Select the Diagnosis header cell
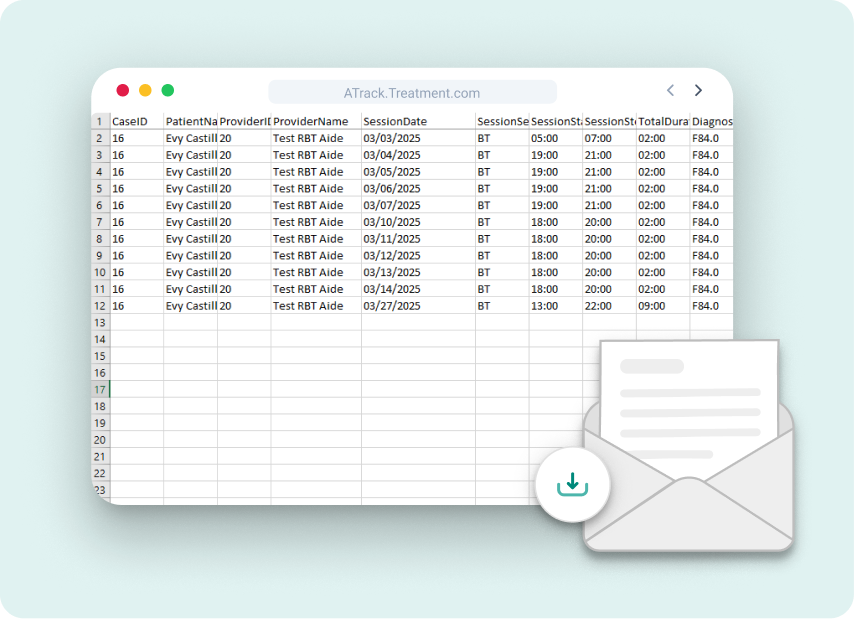 pyautogui.click(x=711, y=121)
